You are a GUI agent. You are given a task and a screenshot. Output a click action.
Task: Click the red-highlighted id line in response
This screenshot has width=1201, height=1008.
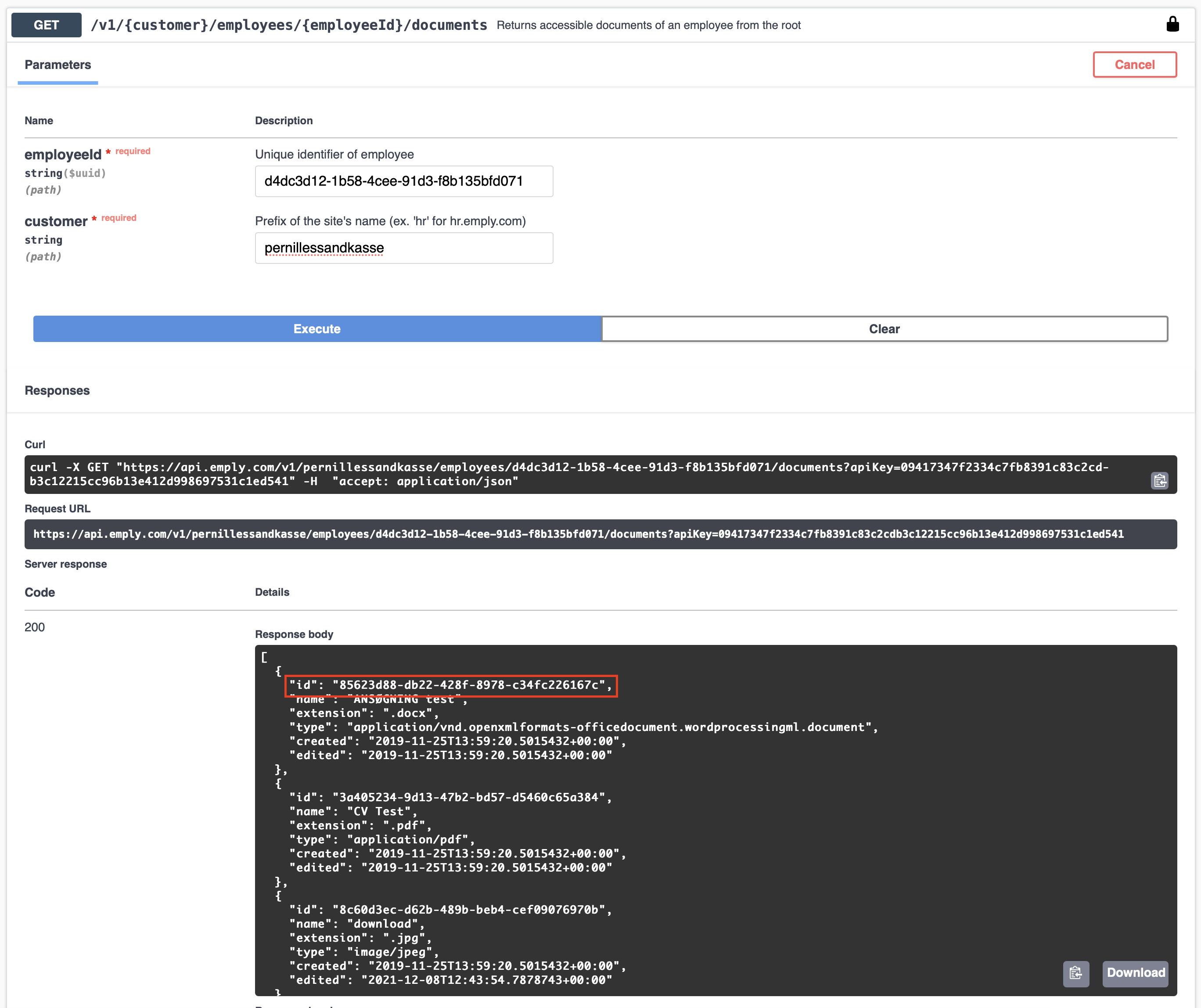[x=450, y=685]
